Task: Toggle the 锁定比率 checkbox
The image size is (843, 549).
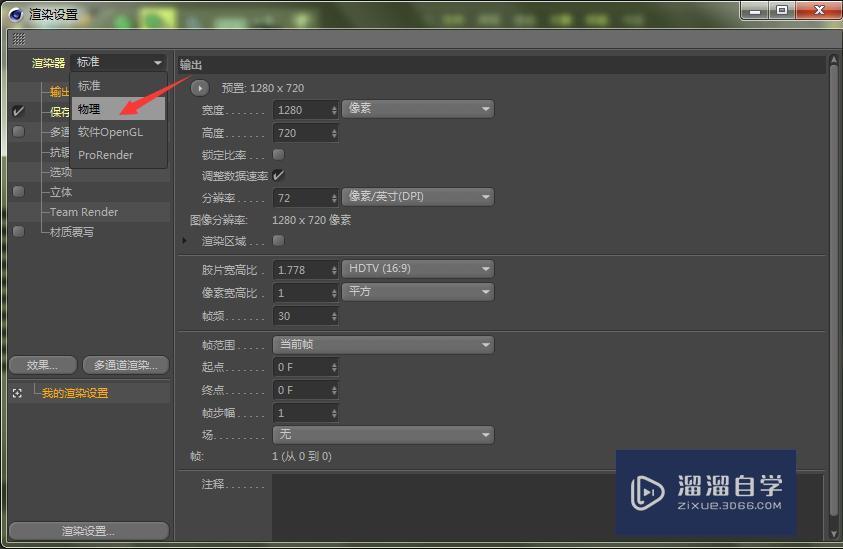Action: (278, 155)
